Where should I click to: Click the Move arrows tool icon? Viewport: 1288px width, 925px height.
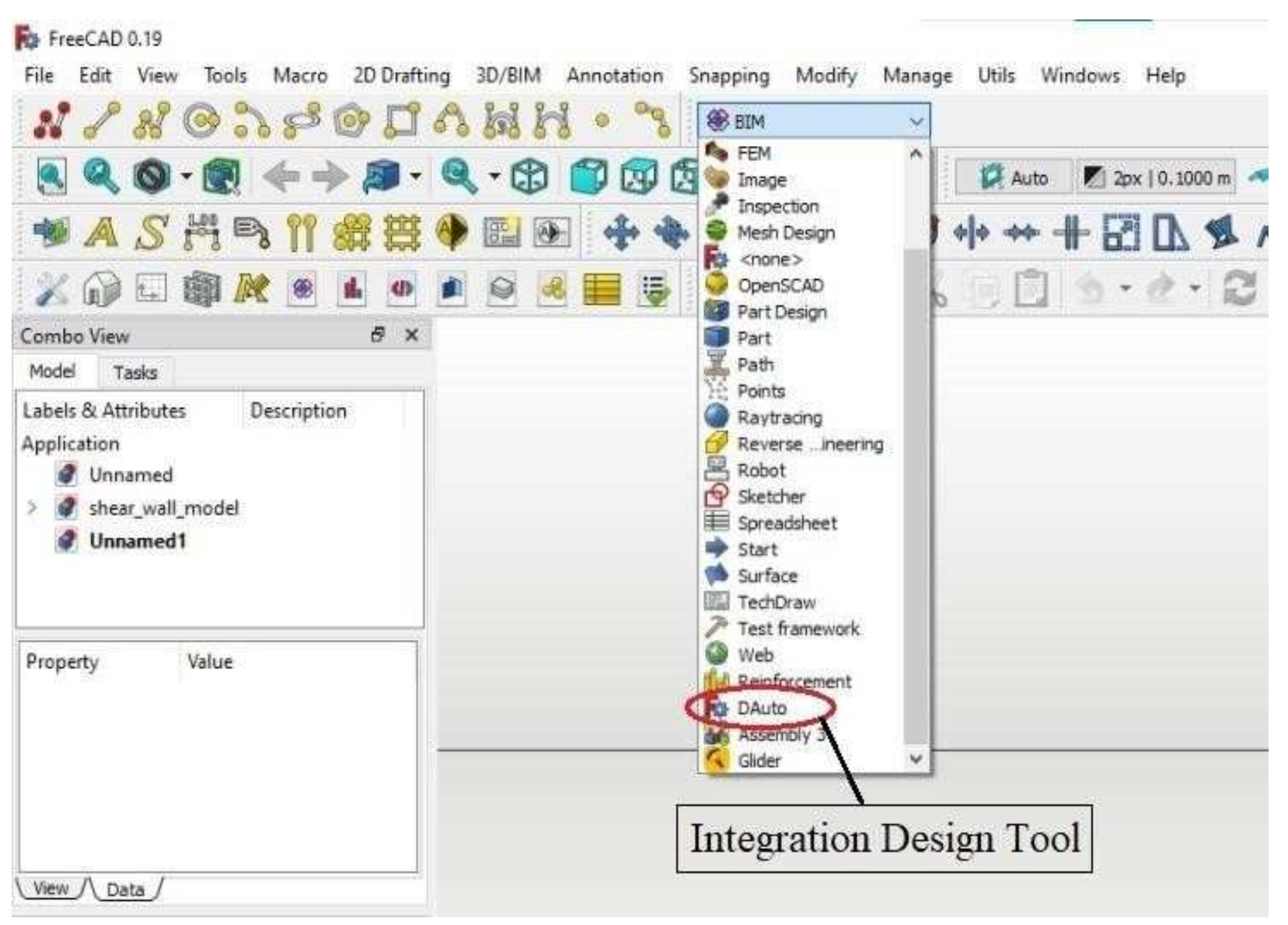(621, 232)
